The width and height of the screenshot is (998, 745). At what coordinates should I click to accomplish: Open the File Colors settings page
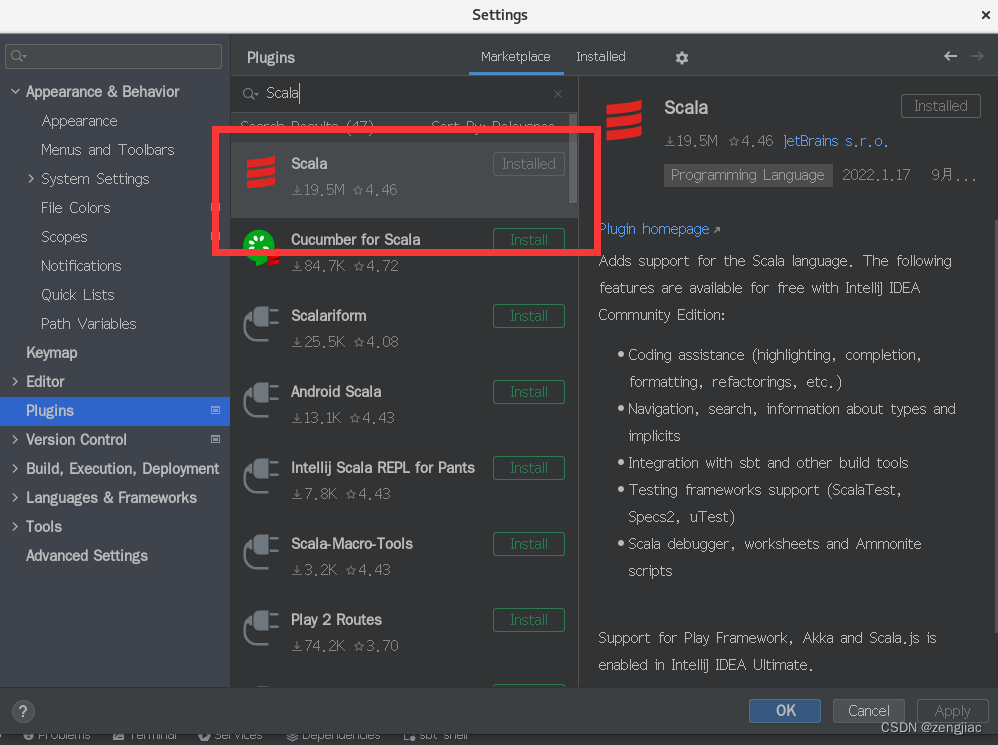(x=76, y=207)
